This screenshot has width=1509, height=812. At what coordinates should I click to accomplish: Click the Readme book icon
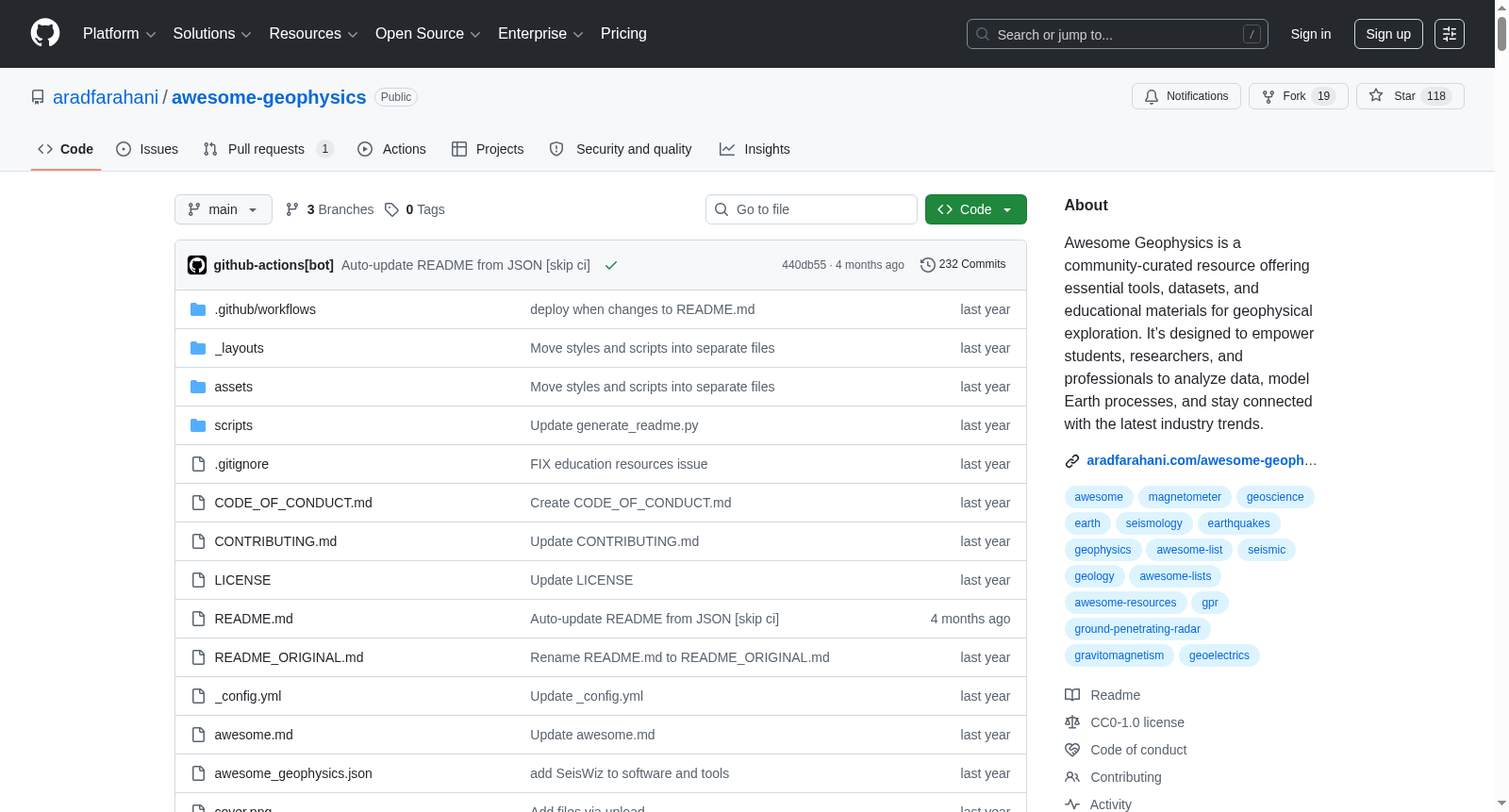click(1072, 695)
